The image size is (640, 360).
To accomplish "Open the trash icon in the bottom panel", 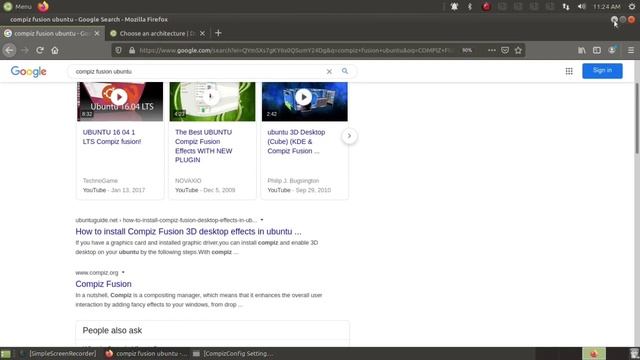I will 633,353.
